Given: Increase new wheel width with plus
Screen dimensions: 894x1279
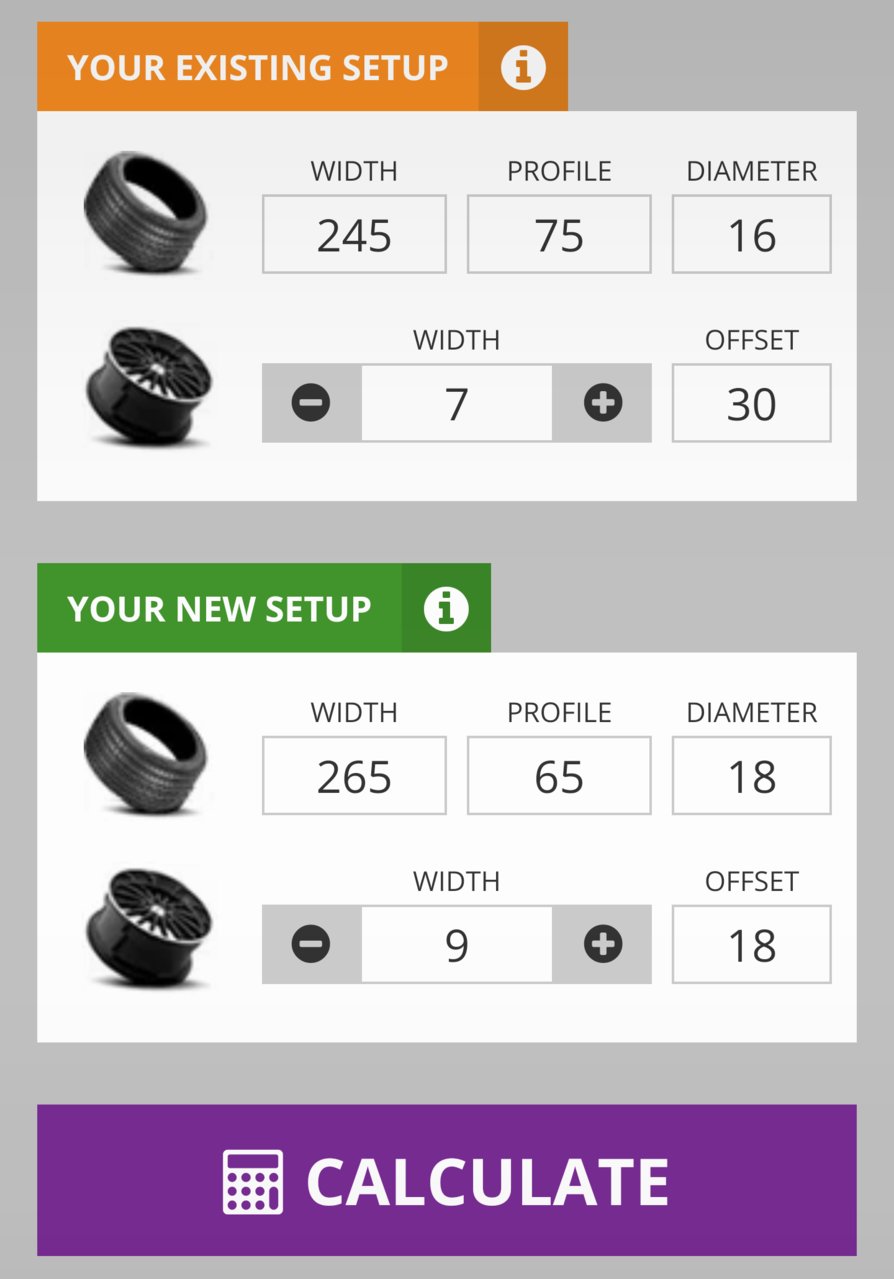Looking at the screenshot, I should (x=602, y=944).
